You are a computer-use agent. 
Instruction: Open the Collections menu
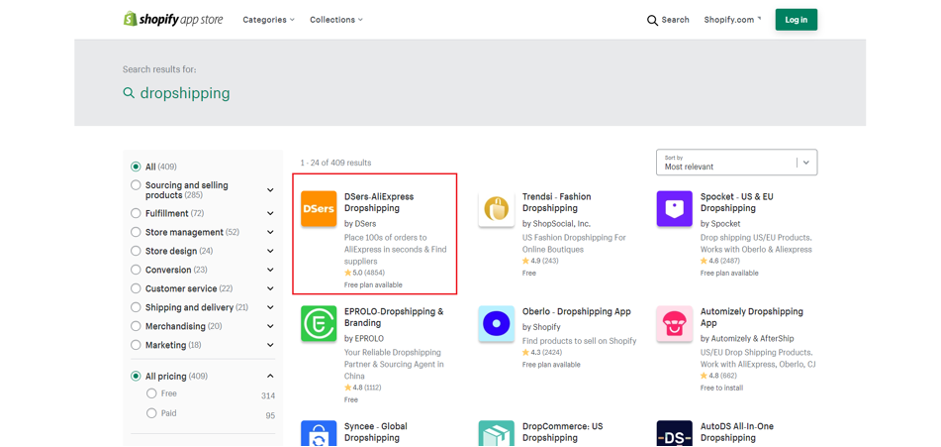(336, 20)
